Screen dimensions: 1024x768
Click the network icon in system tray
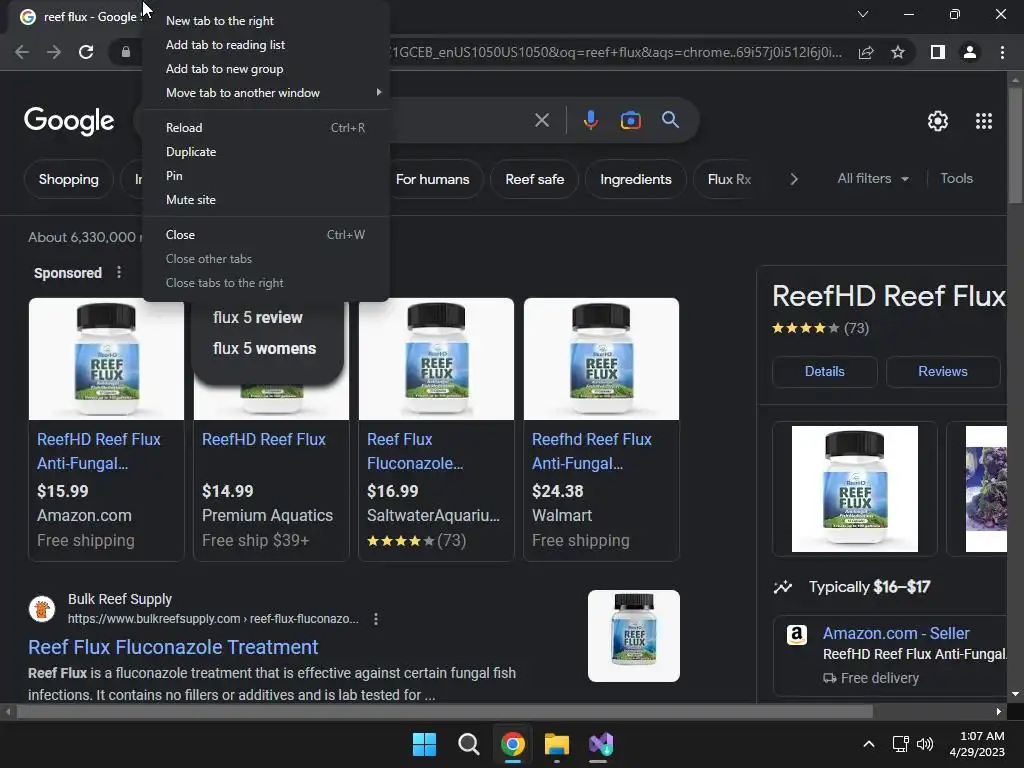coord(901,744)
